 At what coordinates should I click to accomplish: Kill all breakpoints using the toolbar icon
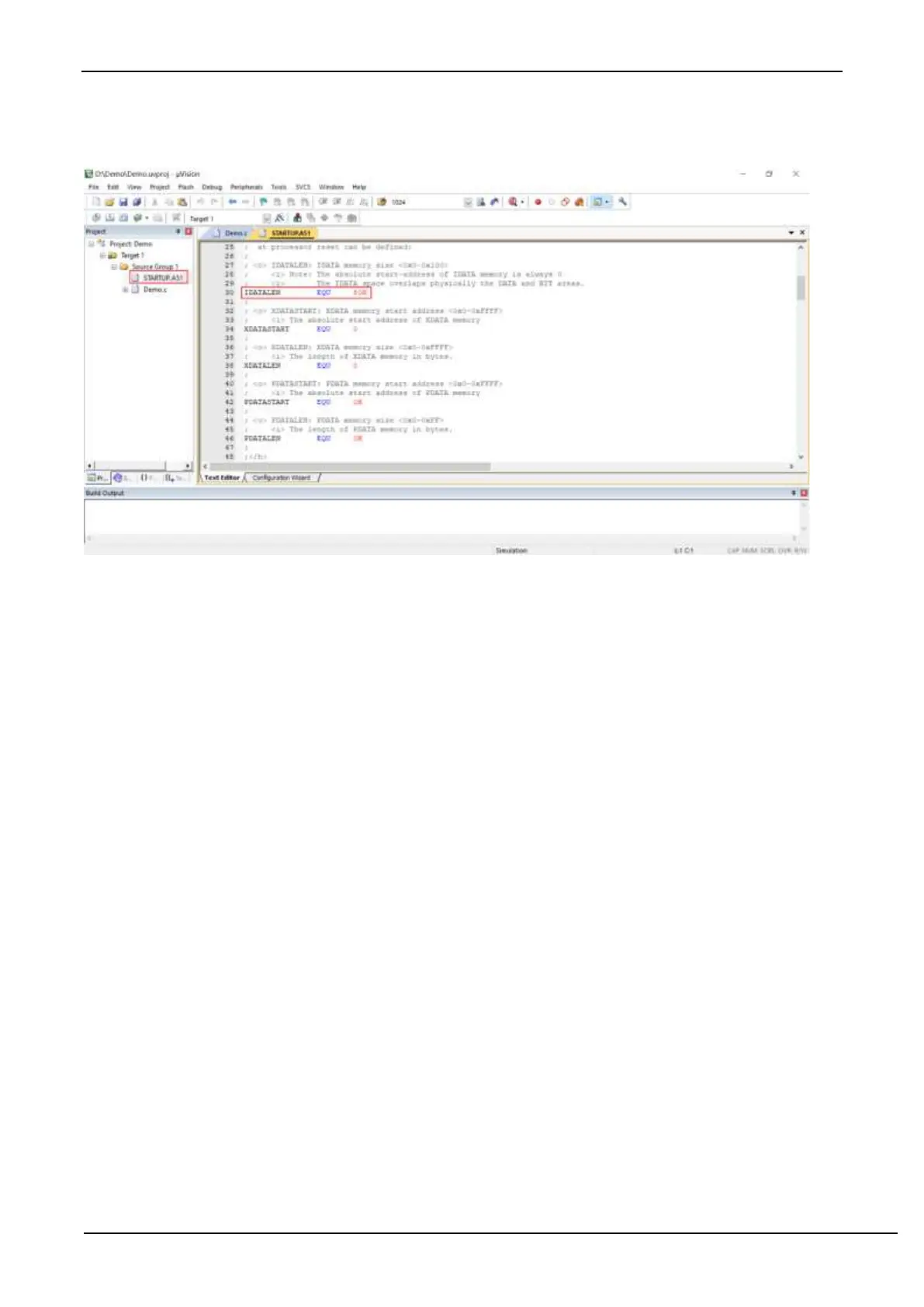pos(579,202)
